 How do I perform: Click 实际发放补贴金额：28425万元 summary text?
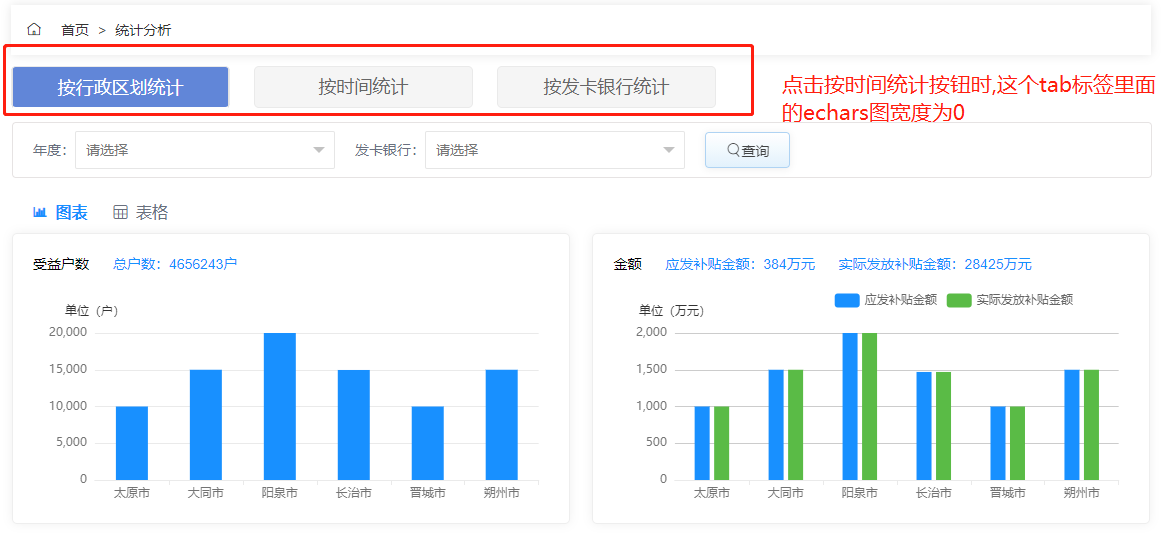[935, 264]
